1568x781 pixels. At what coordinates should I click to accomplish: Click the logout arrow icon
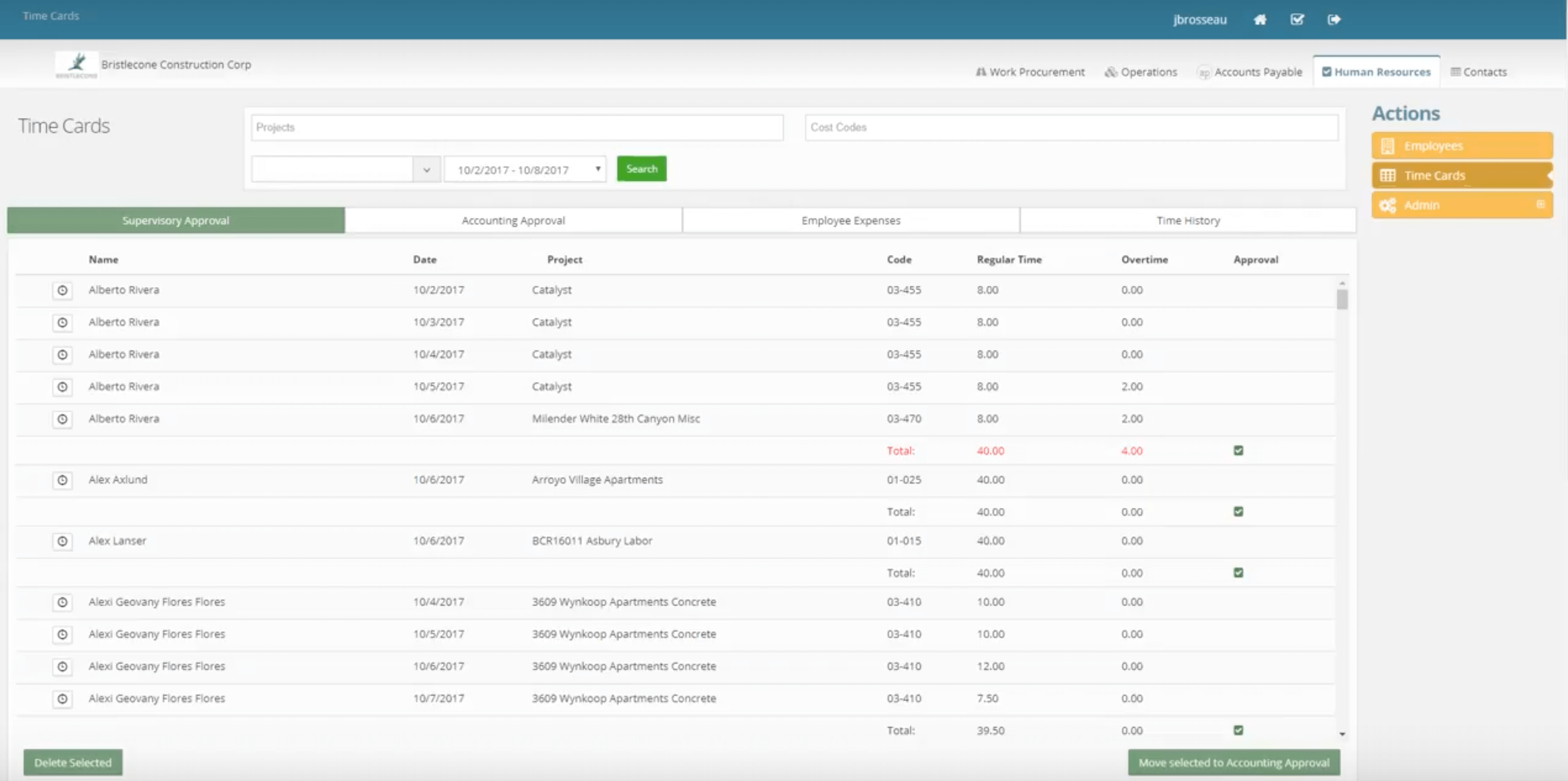[1334, 20]
